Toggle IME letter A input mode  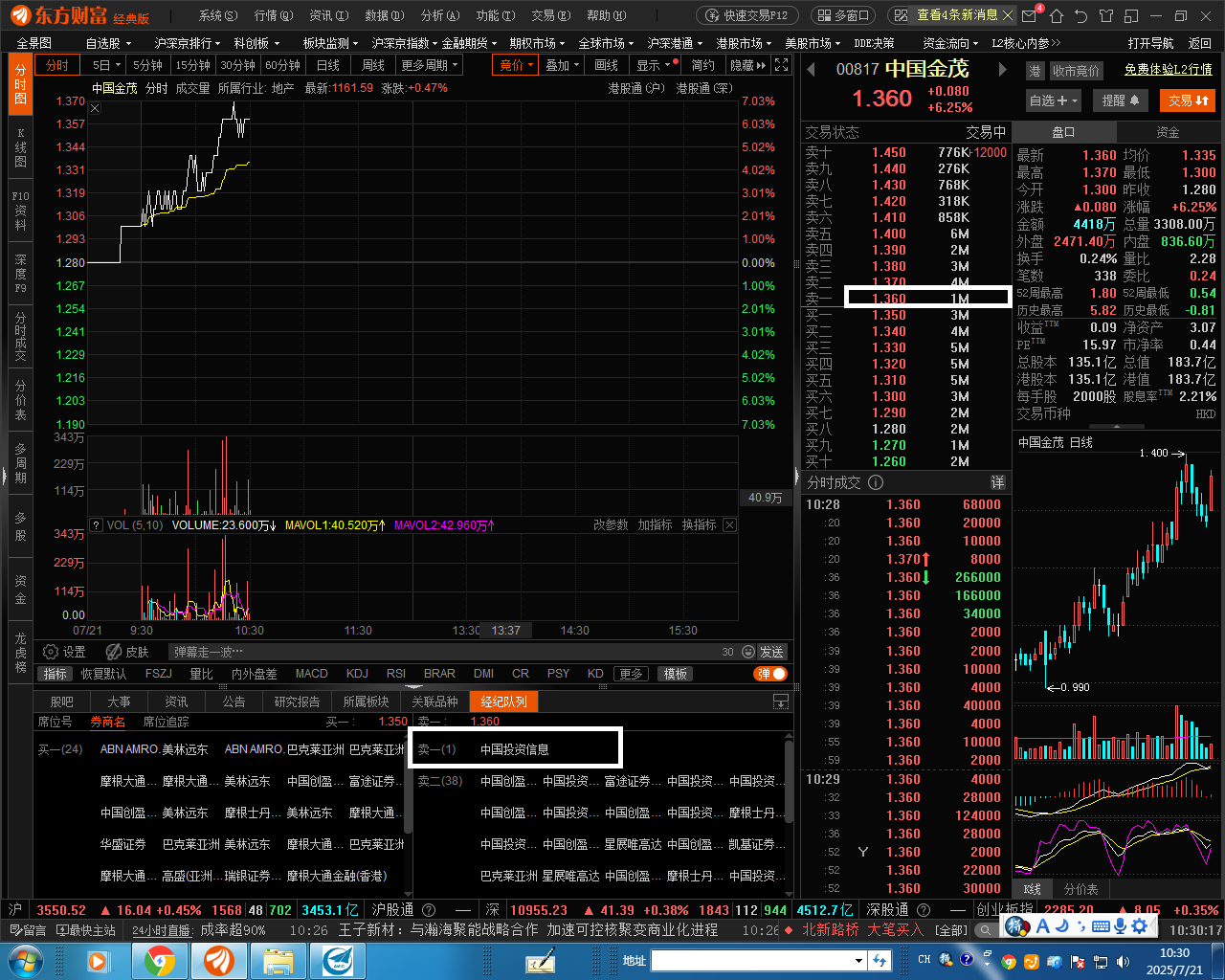[1043, 926]
